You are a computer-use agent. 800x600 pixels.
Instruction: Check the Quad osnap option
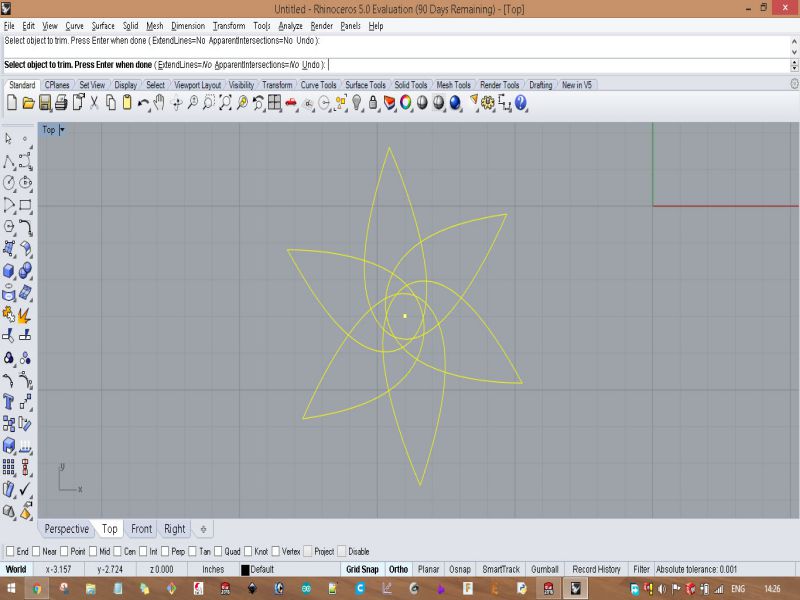coord(220,551)
